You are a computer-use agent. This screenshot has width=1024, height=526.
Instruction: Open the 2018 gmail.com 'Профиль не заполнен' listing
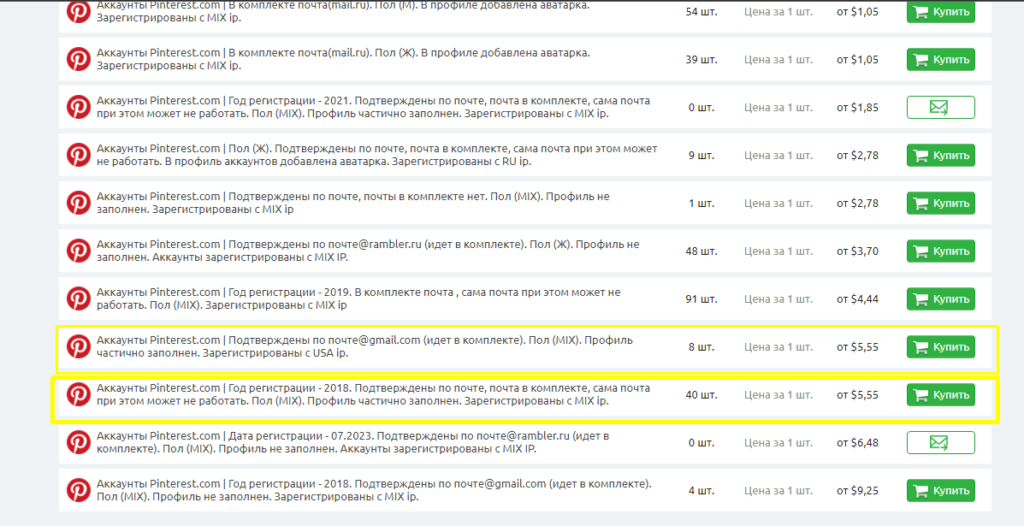(x=374, y=490)
